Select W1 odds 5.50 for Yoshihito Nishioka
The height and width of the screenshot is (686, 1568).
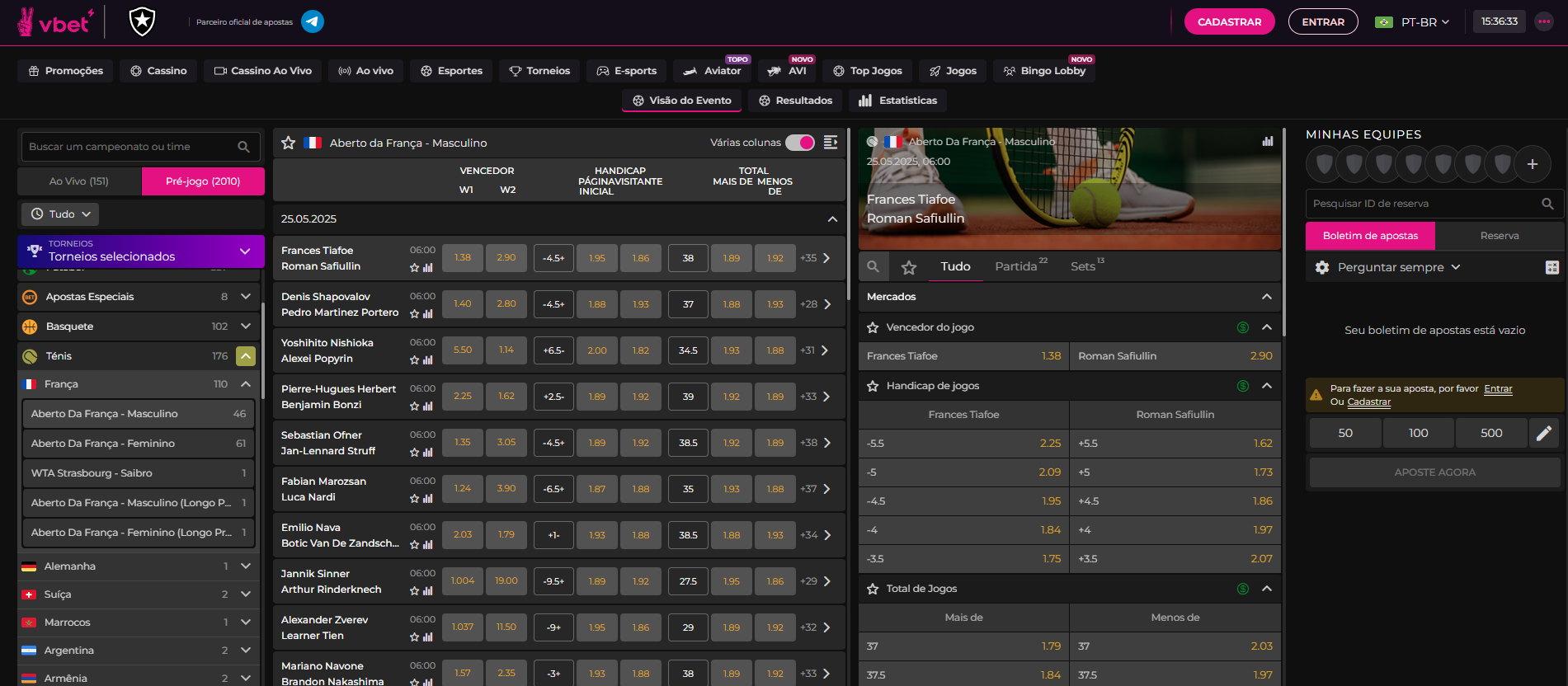(463, 350)
